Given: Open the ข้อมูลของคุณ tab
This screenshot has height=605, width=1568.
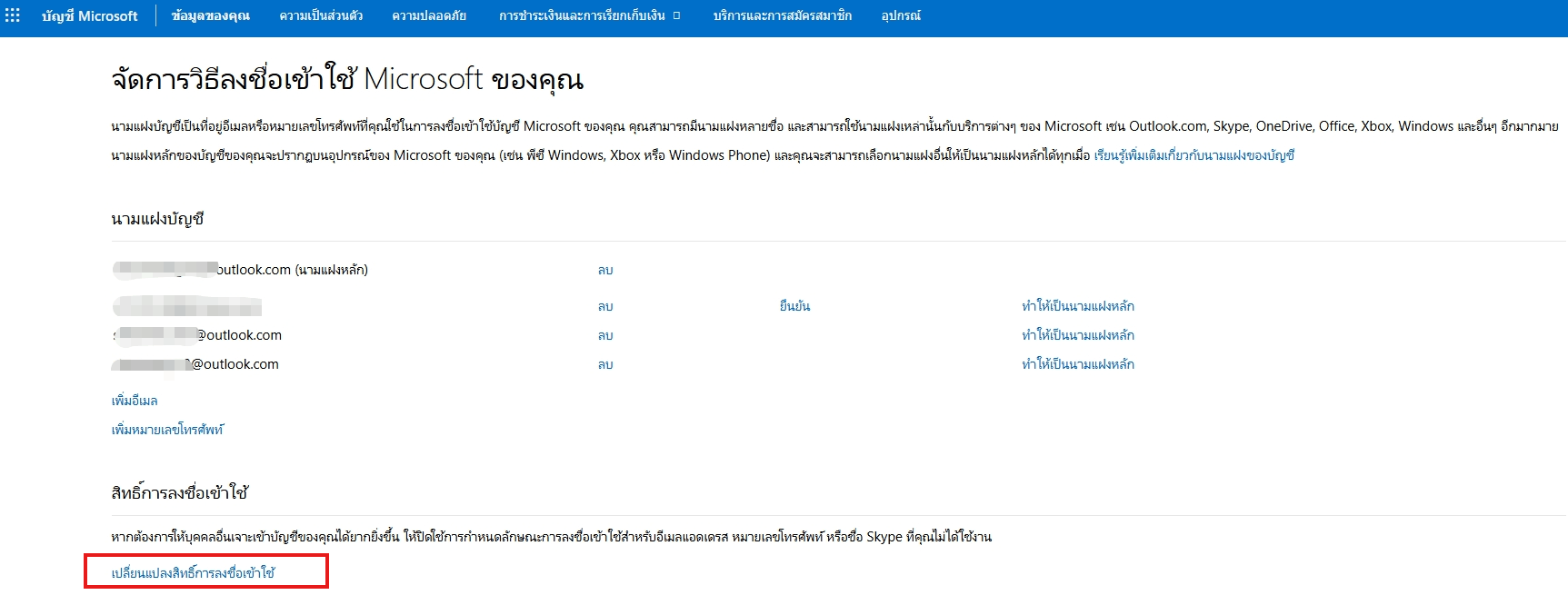Looking at the screenshot, I should pos(211,16).
